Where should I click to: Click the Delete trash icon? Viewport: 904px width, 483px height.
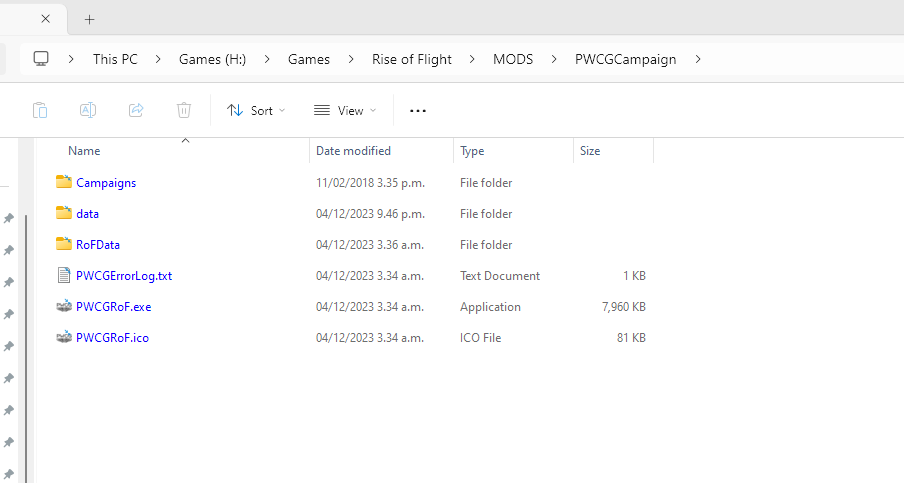pos(184,110)
